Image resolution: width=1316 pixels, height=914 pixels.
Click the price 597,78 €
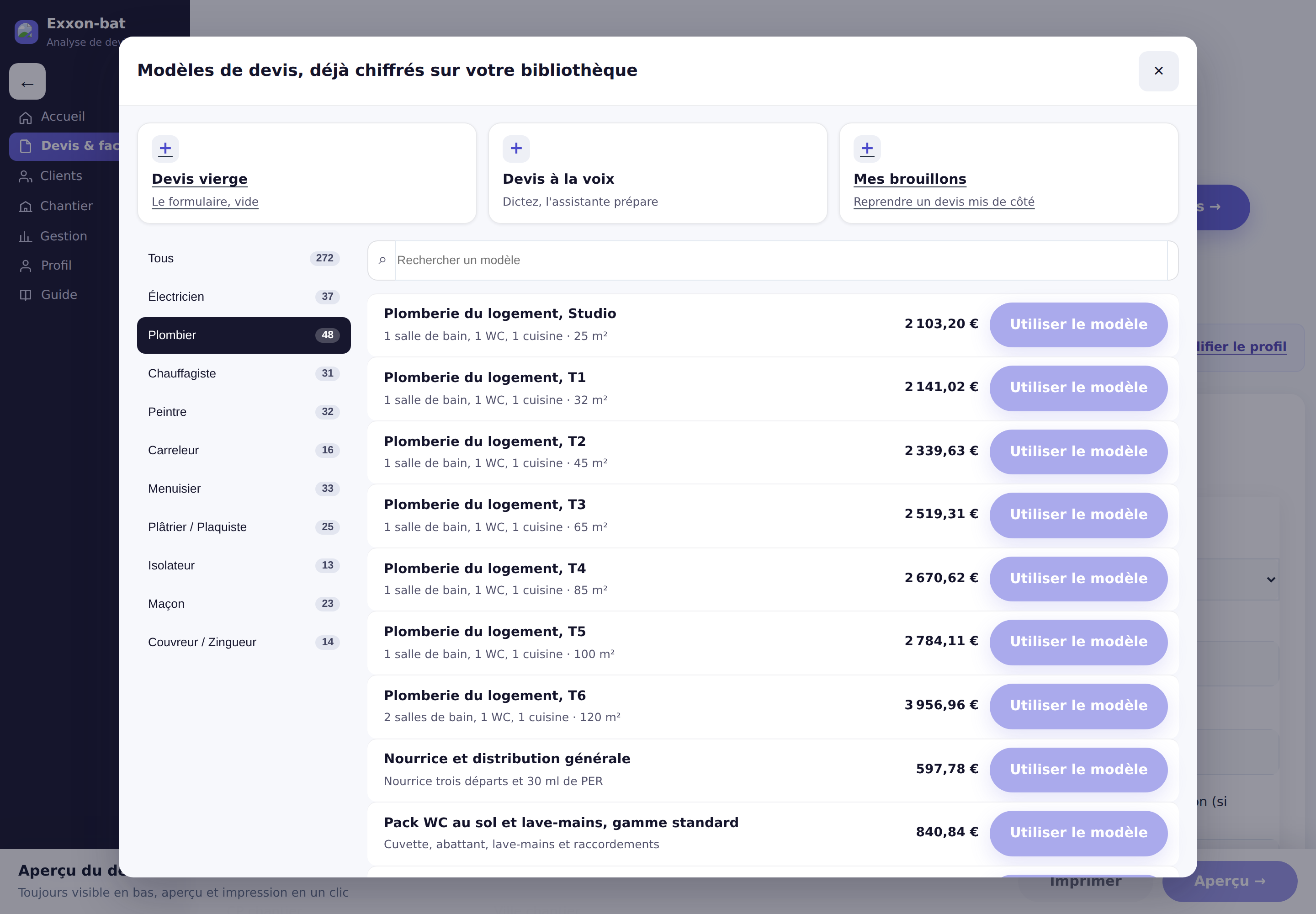[x=947, y=769]
